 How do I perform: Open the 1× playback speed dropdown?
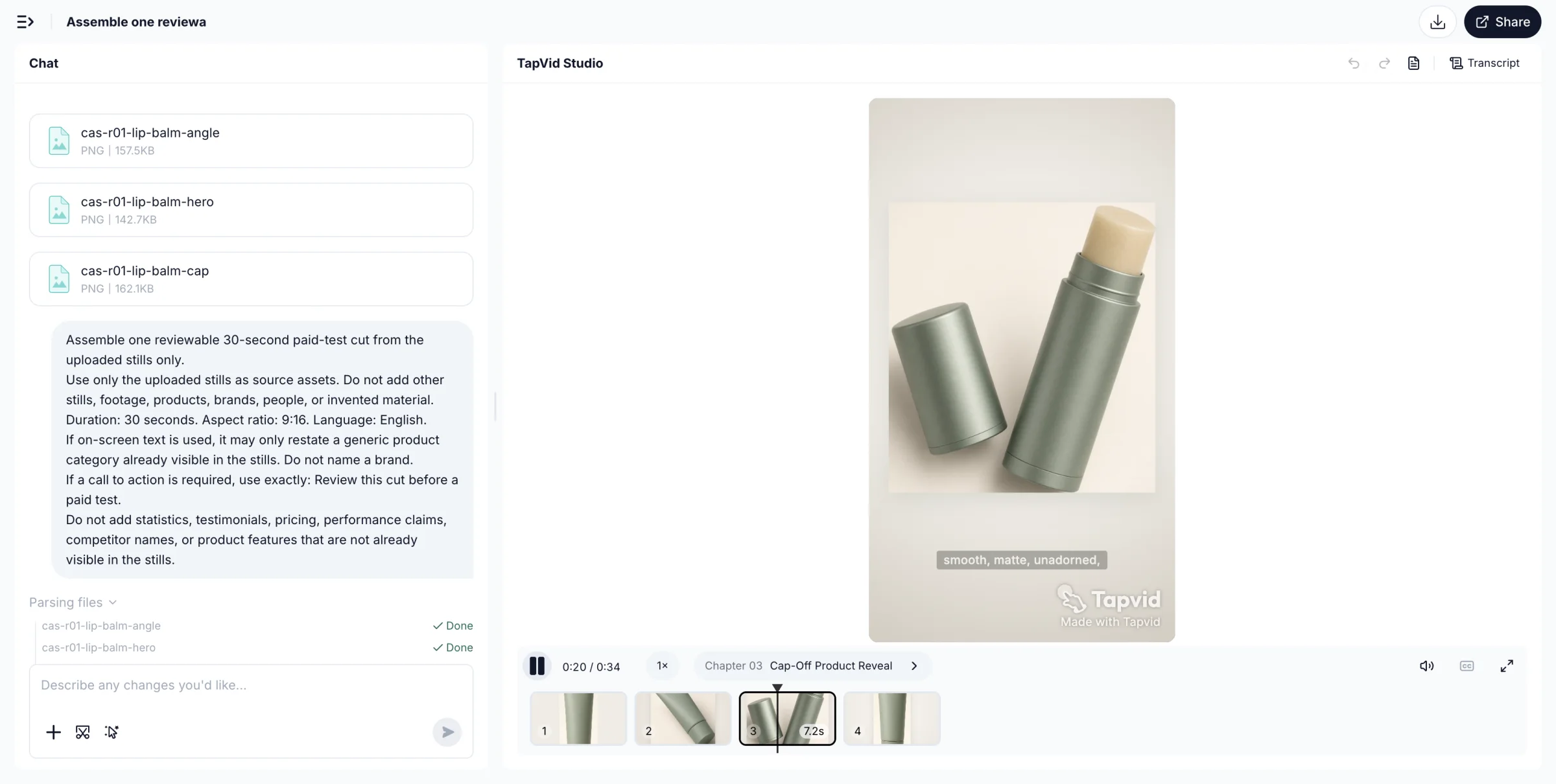662,666
